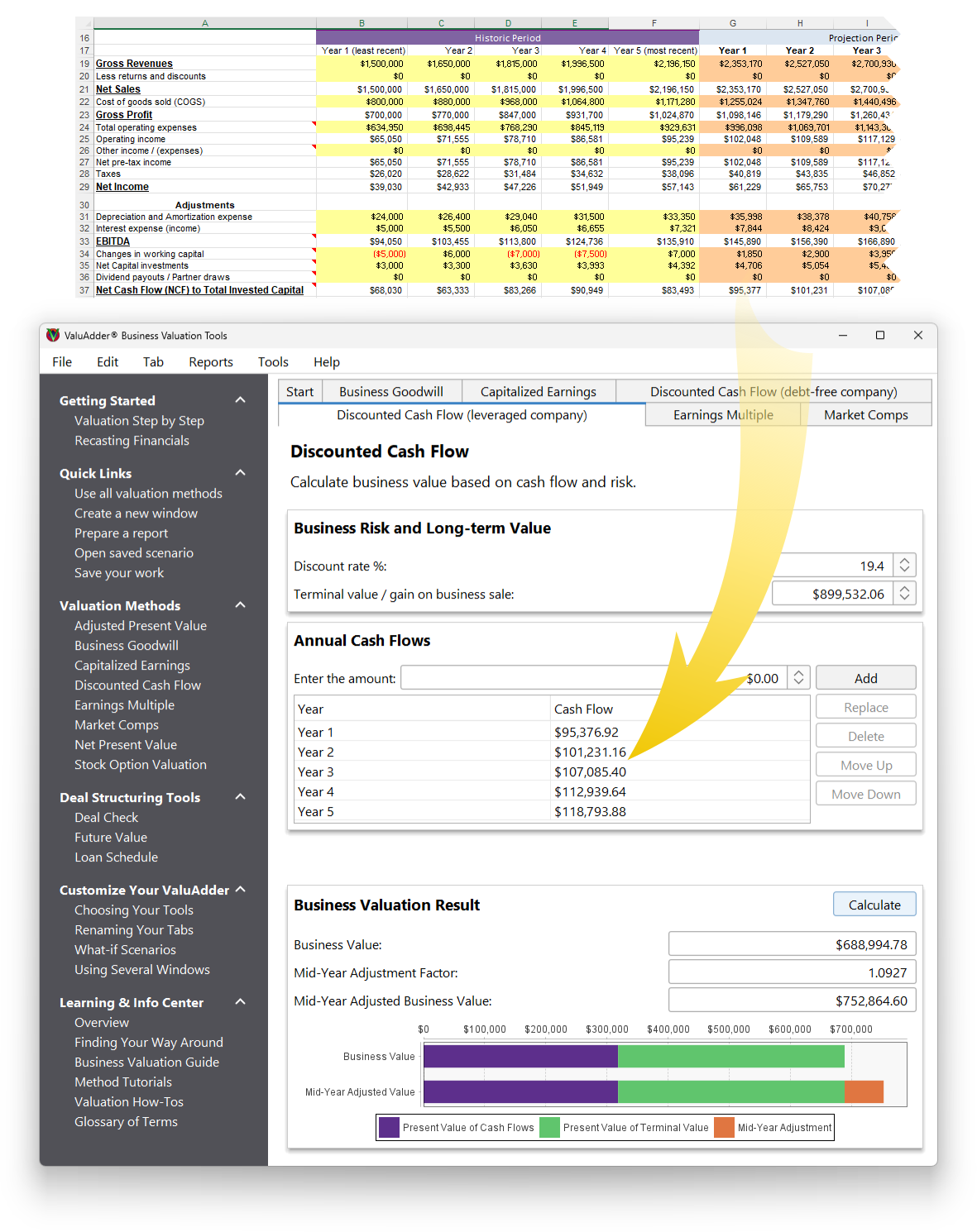Open Discounted Cash Flow sidebar link
Image resolution: width=977 pixels, height=1232 pixels.
point(137,685)
